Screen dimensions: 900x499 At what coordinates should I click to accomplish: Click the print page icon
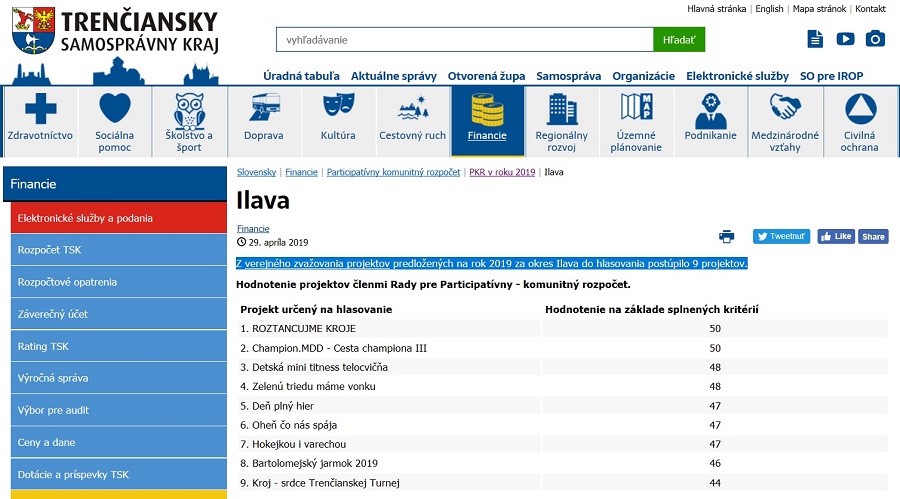tap(727, 237)
